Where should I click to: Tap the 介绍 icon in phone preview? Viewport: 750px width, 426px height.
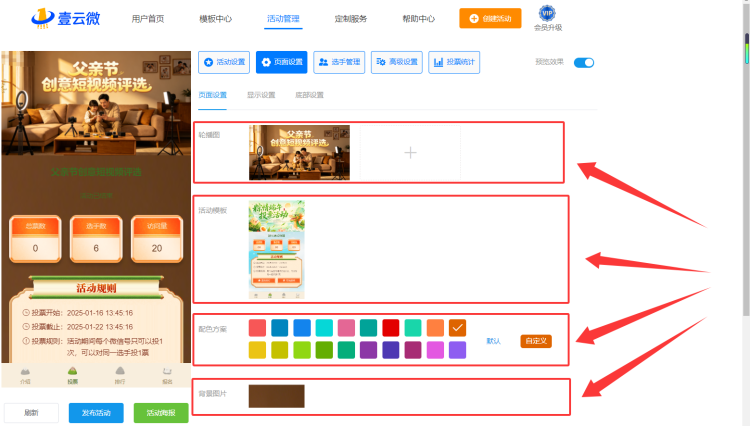[25, 375]
